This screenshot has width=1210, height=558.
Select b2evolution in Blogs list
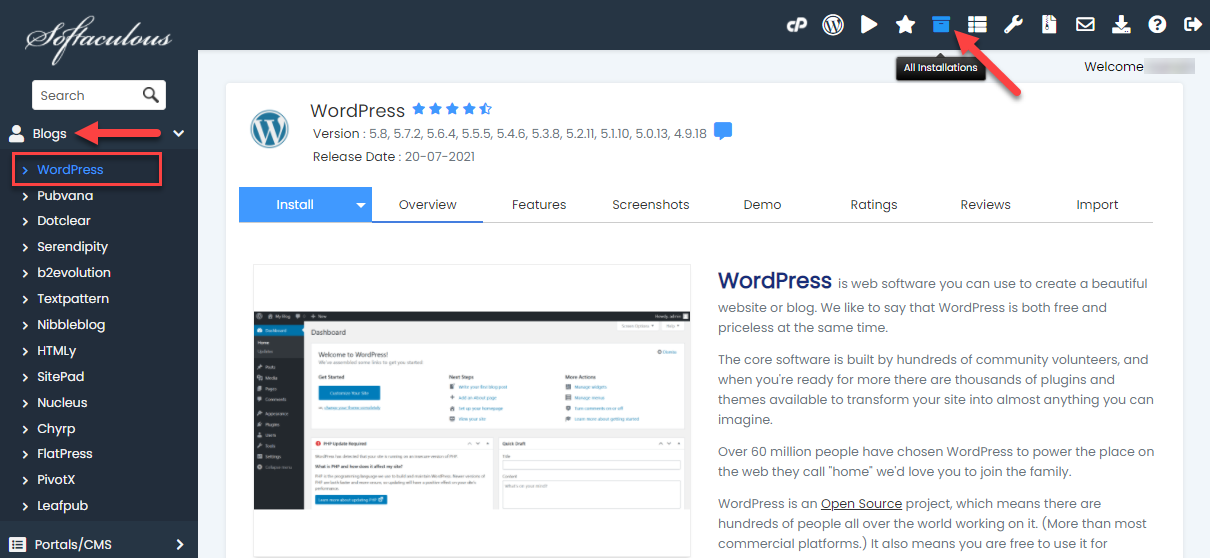[x=74, y=272]
